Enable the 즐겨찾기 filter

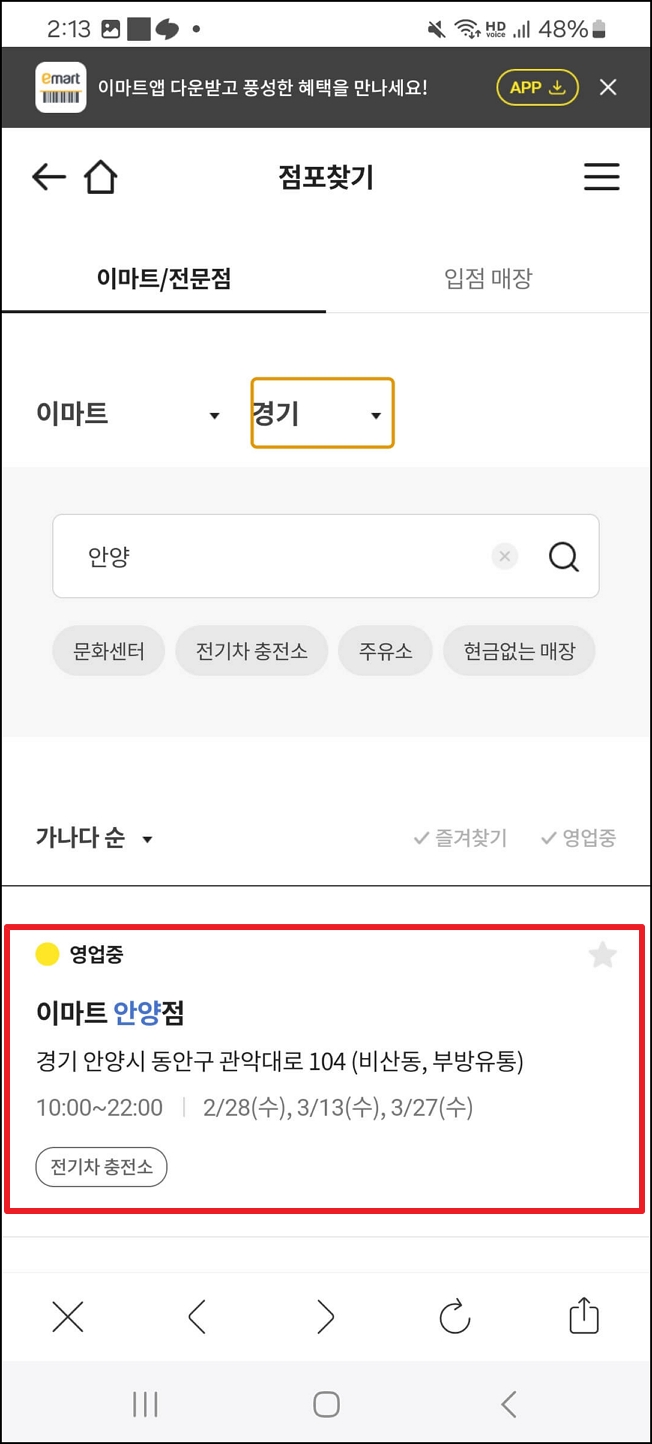click(459, 838)
